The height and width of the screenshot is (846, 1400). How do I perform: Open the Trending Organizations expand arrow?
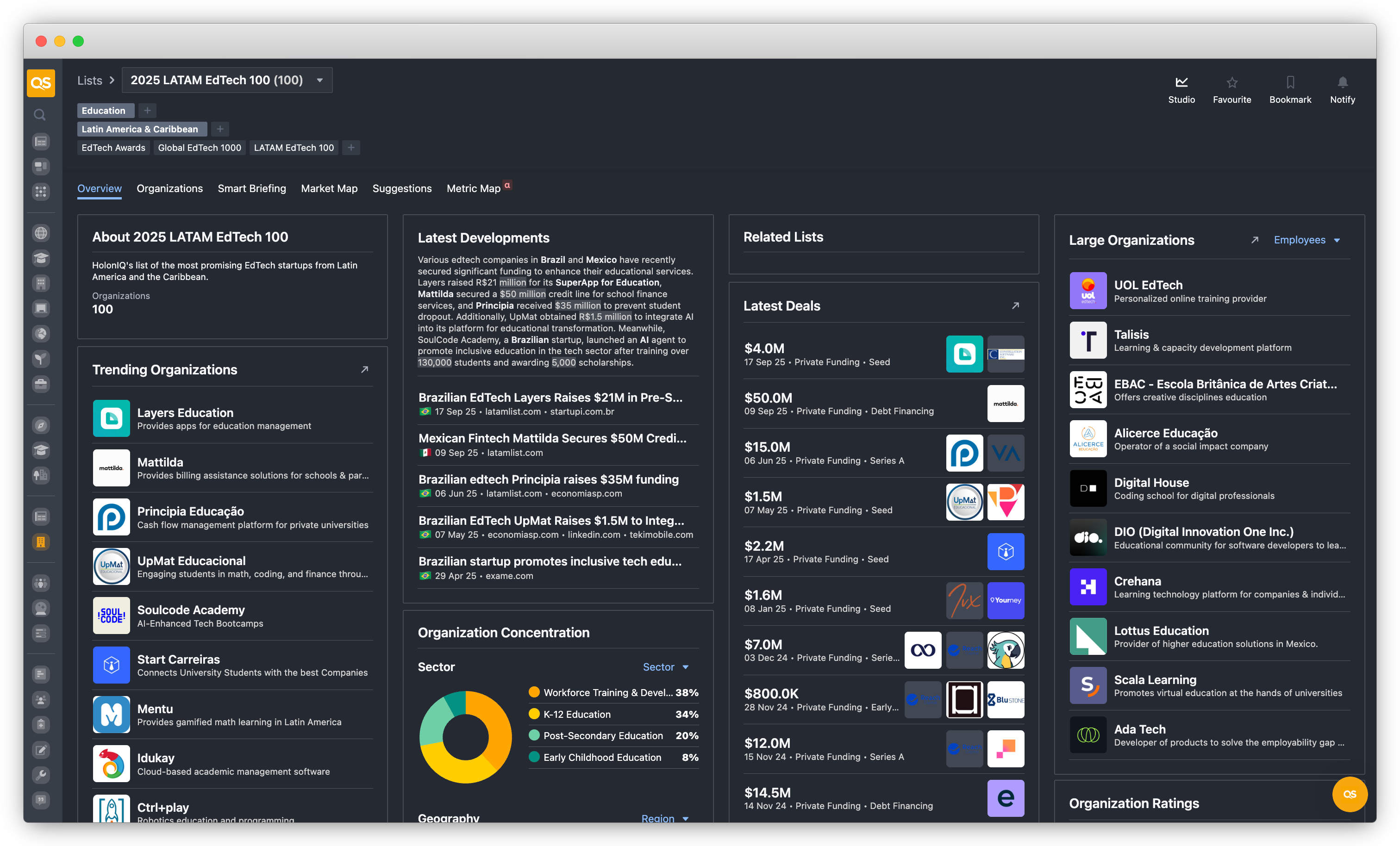365,370
